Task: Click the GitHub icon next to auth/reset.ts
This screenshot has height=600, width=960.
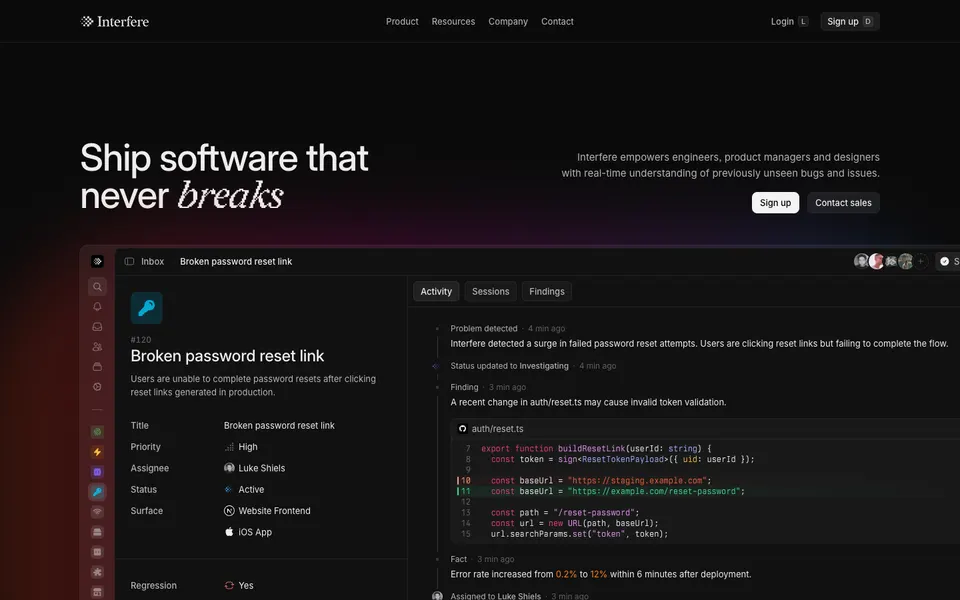Action: pyautogui.click(x=463, y=429)
